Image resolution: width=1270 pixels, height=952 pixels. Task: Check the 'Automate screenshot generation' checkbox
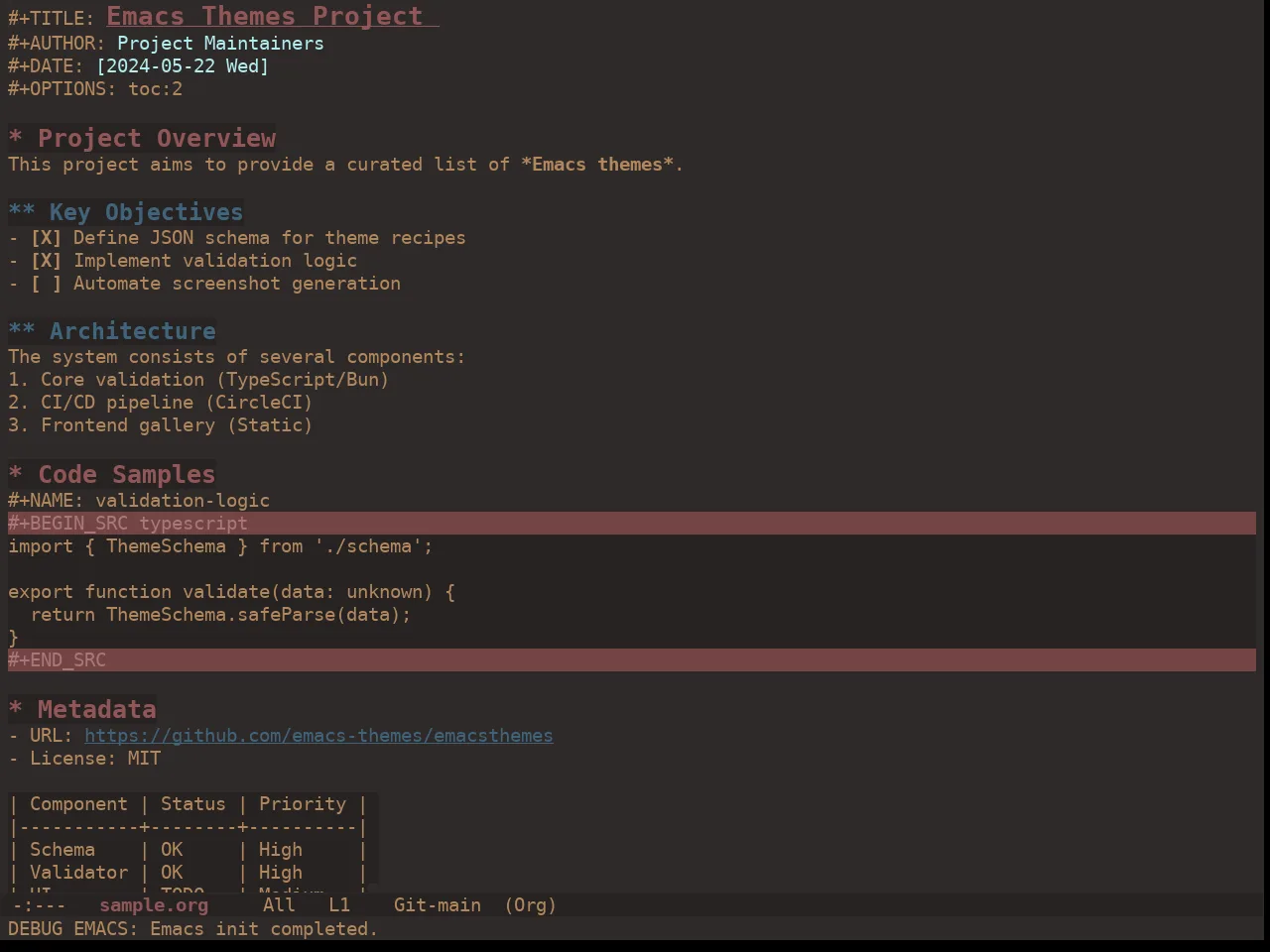(x=46, y=284)
